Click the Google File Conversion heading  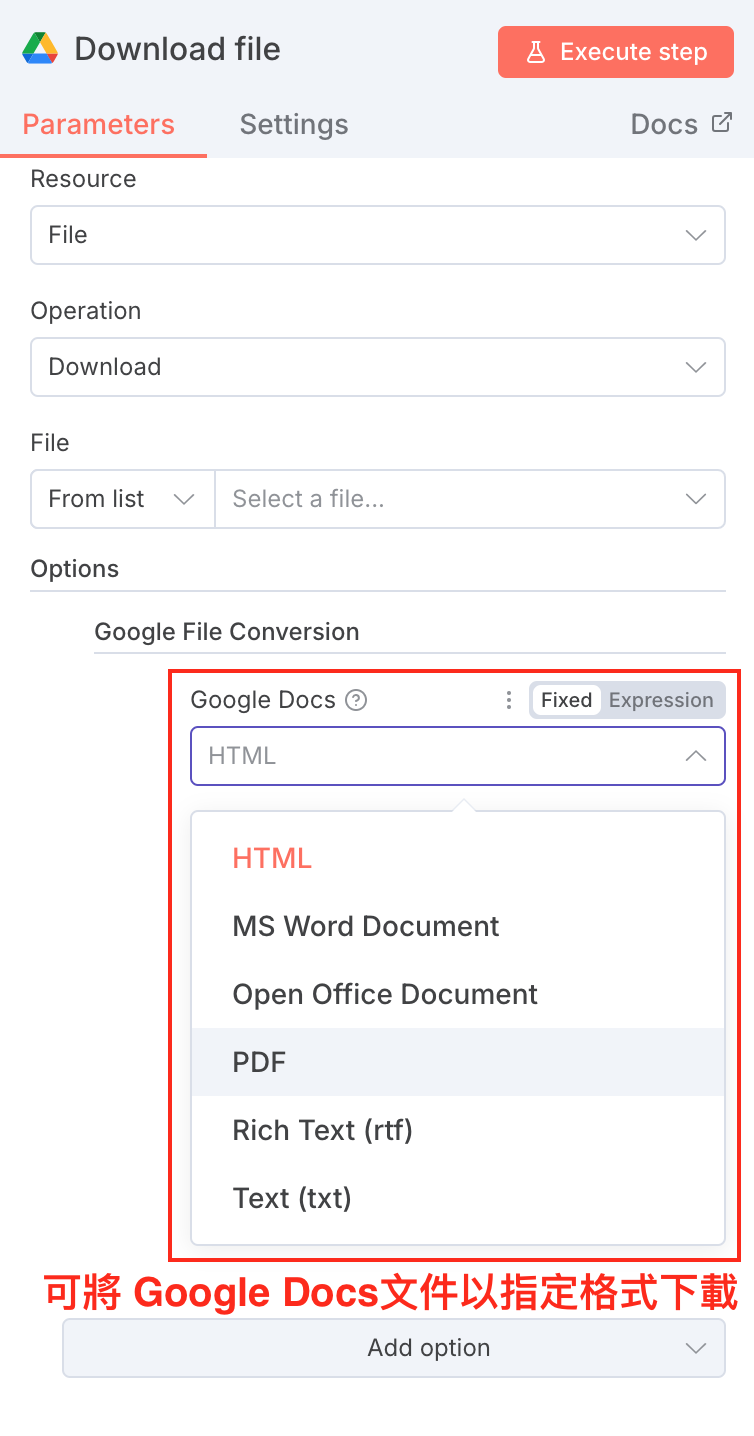(x=227, y=632)
